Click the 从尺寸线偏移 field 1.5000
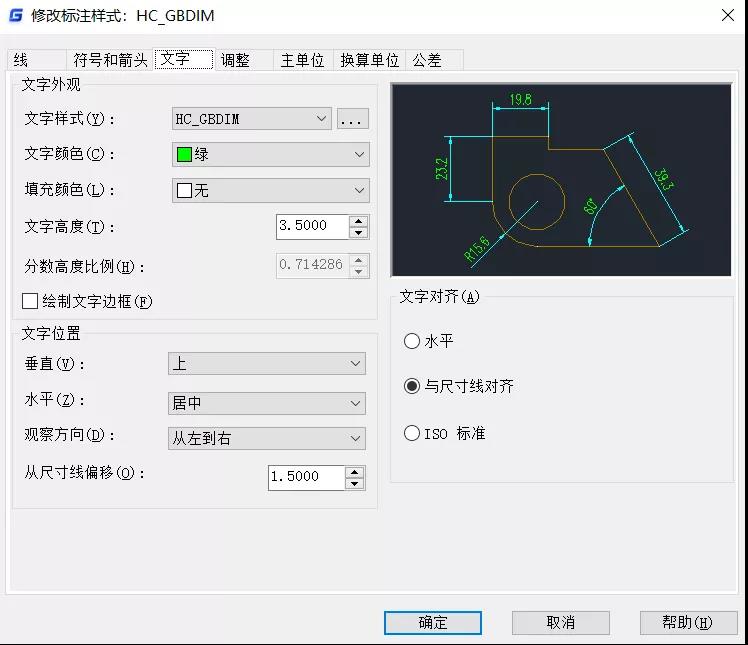Image resolution: width=748 pixels, height=645 pixels. pyautogui.click(x=306, y=477)
